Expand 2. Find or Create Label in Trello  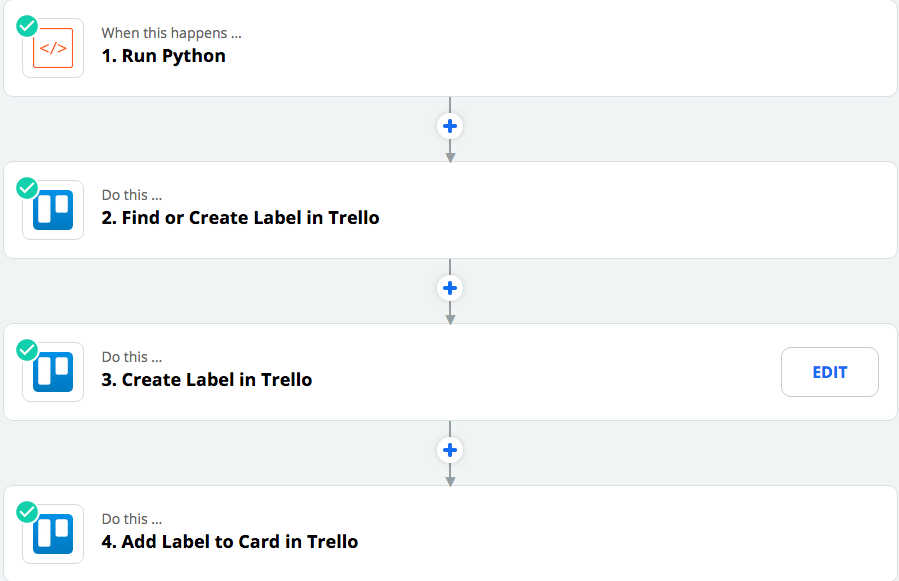240,218
